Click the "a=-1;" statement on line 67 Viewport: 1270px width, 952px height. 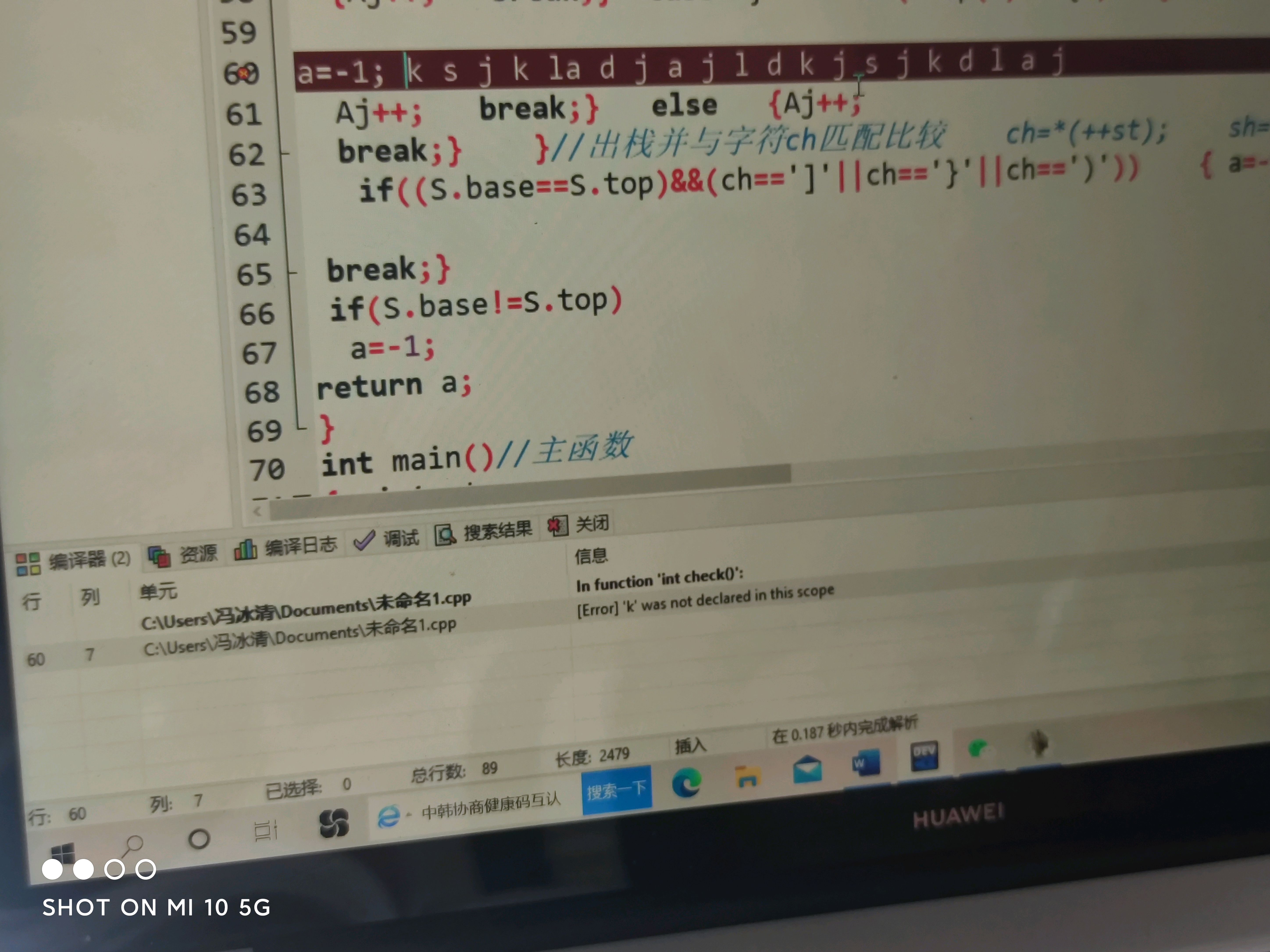click(393, 348)
